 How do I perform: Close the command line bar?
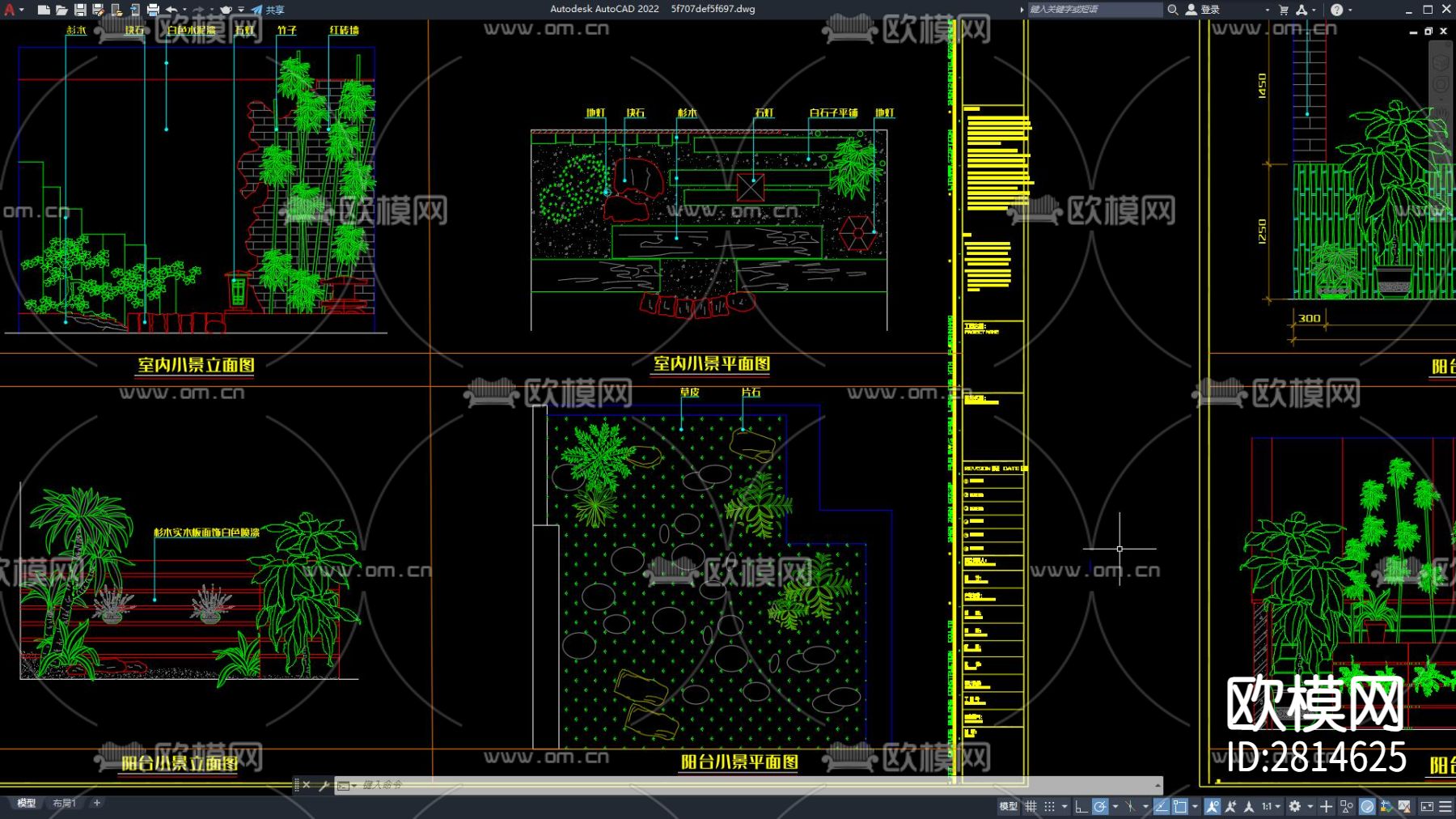click(x=307, y=785)
